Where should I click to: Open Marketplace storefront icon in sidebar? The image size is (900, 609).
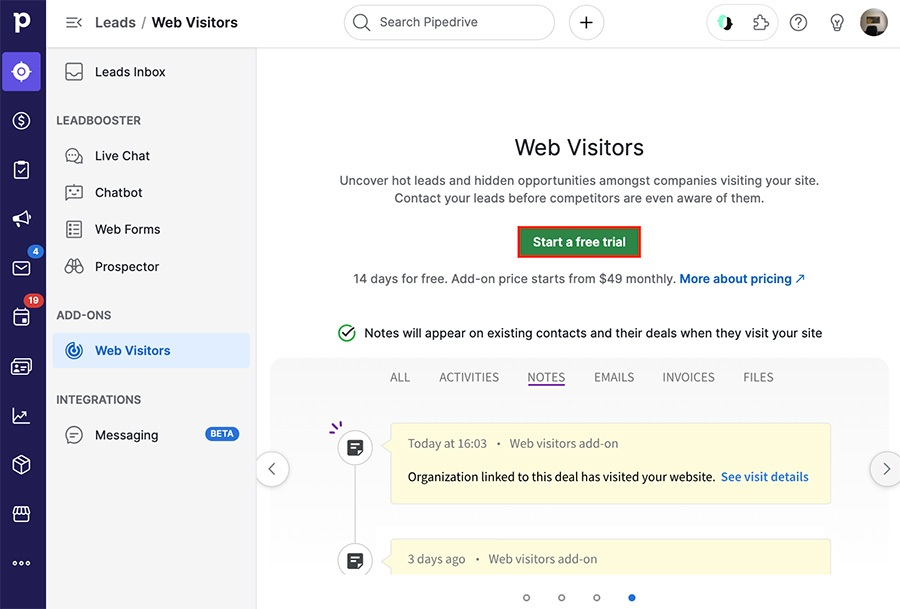pos(21,514)
